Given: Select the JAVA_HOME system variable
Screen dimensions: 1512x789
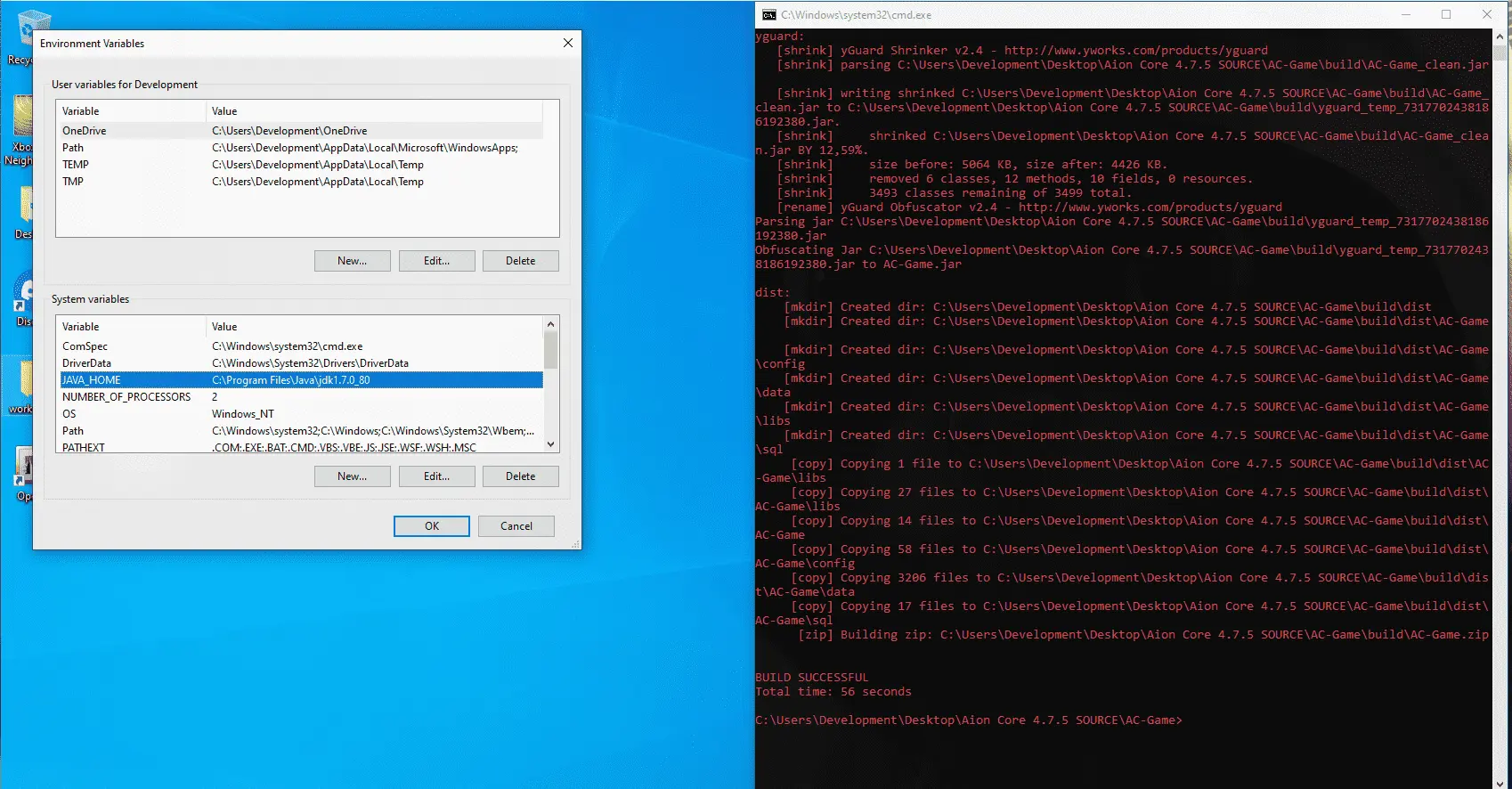Looking at the screenshot, I should tap(301, 380).
